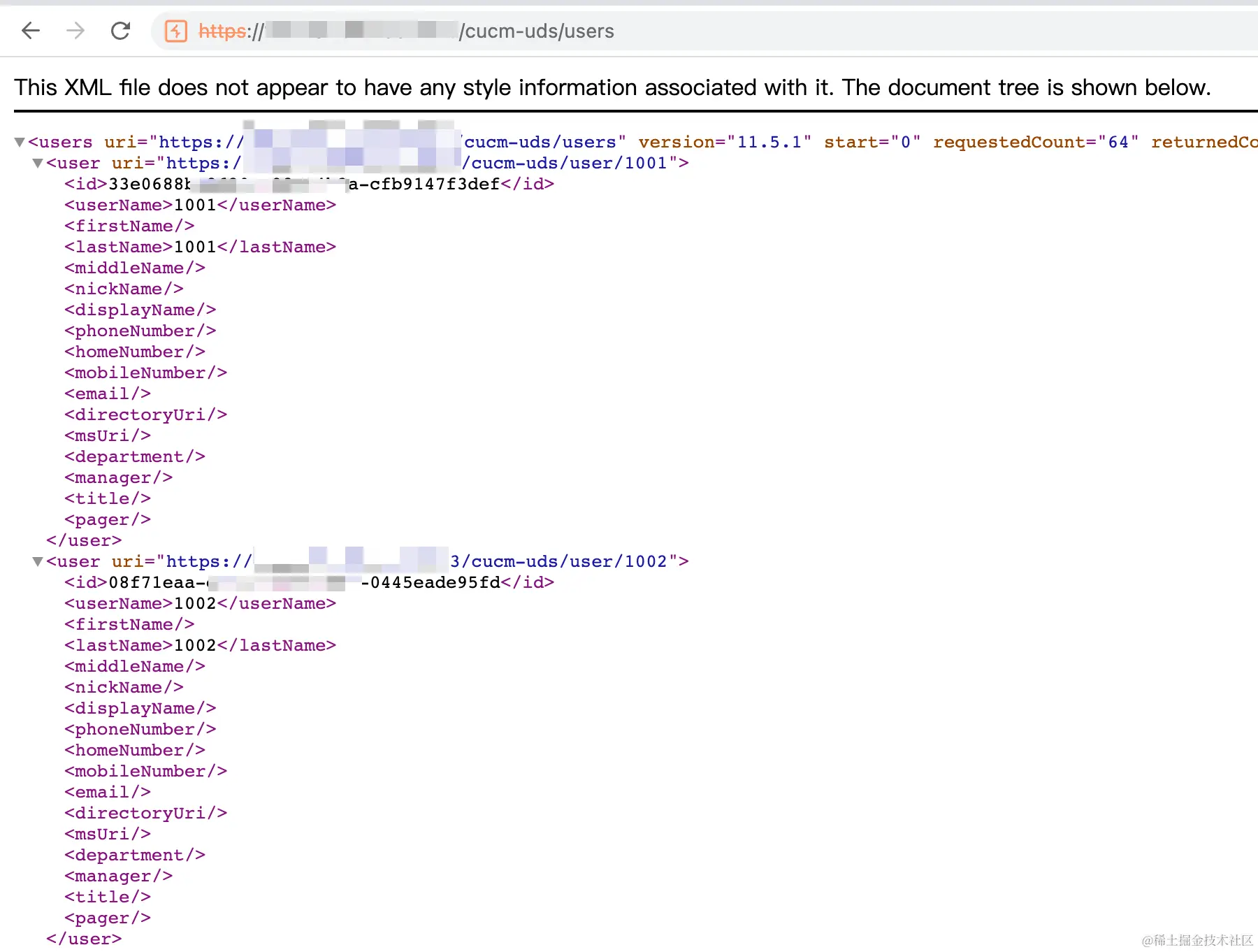This screenshot has width=1258, height=952.
Task: Click the nickName tag under user 1002
Action: click(124, 688)
